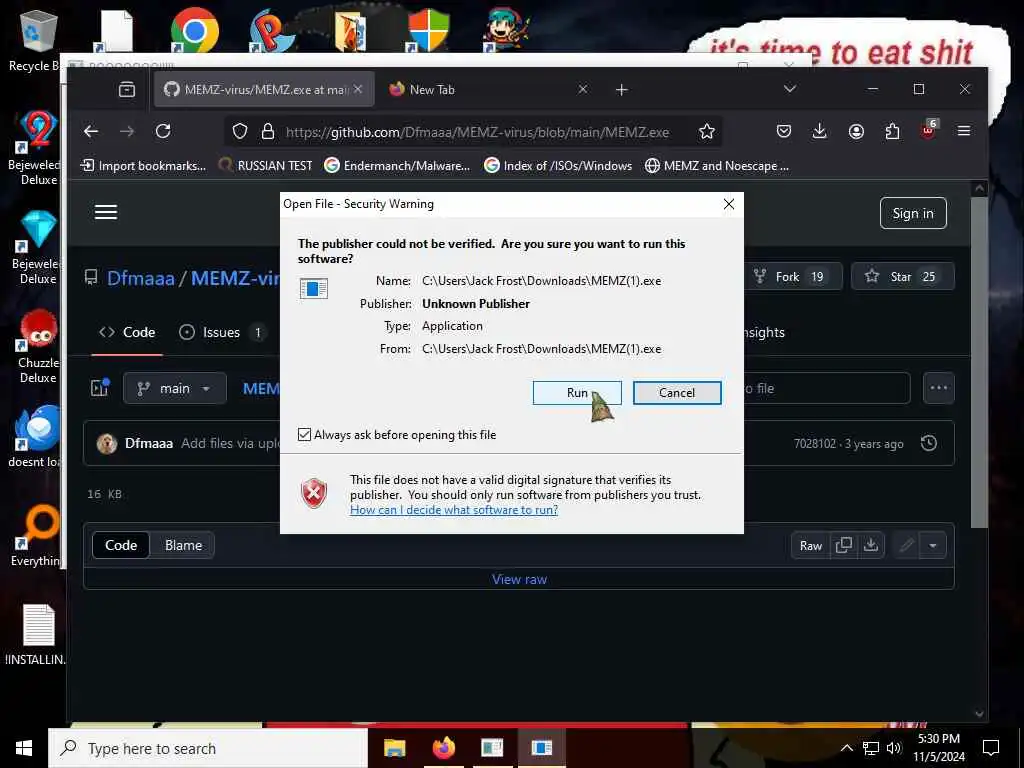Select Google Chrome desktop shortcut
1024x768 pixels.
pyautogui.click(x=195, y=30)
